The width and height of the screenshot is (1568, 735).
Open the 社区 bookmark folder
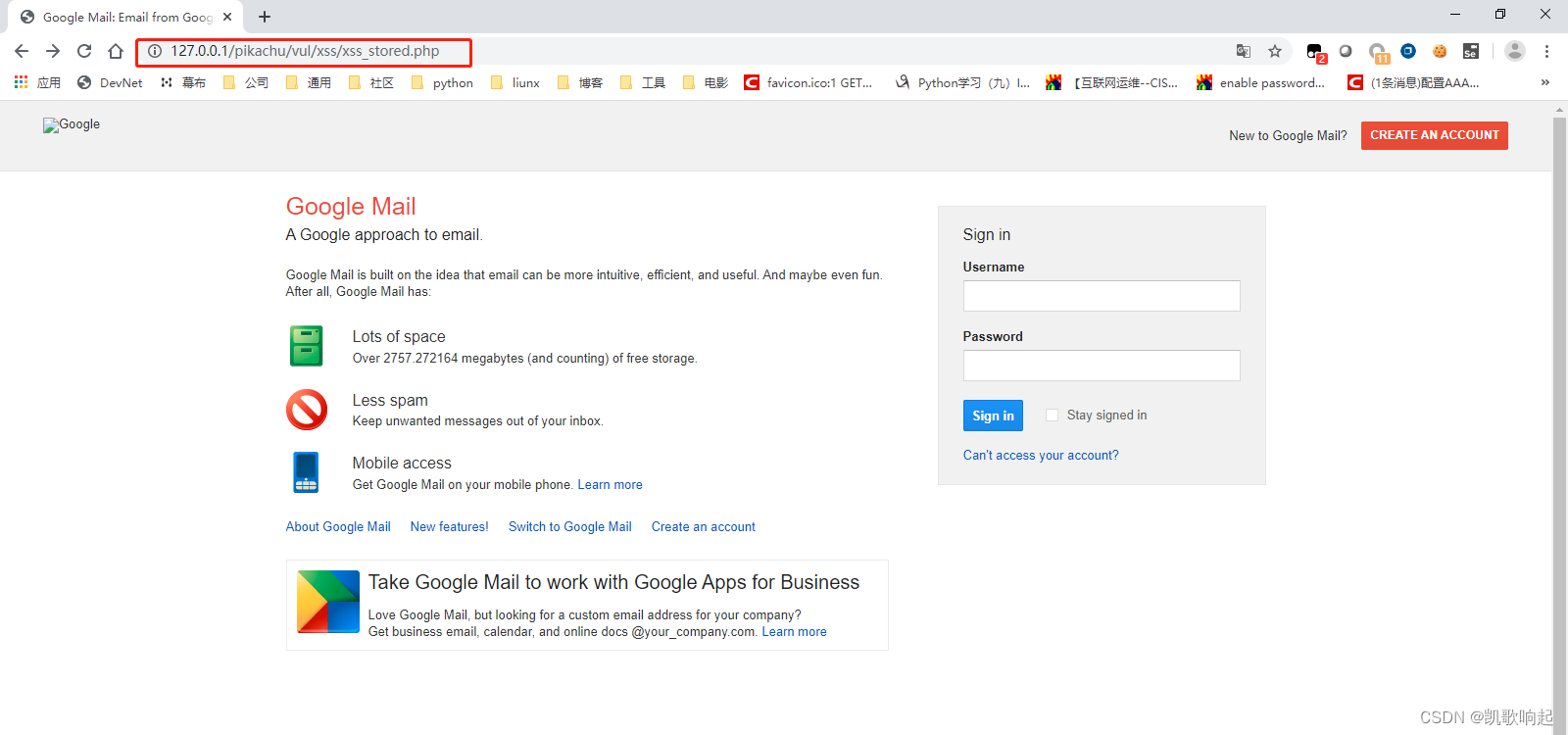click(x=371, y=82)
